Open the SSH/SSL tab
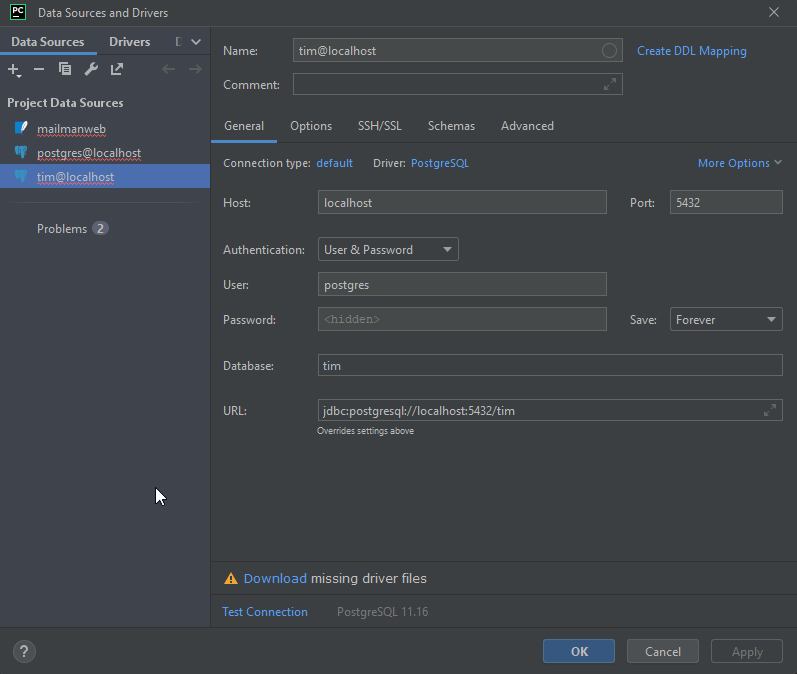This screenshot has height=674, width=797. (x=380, y=126)
